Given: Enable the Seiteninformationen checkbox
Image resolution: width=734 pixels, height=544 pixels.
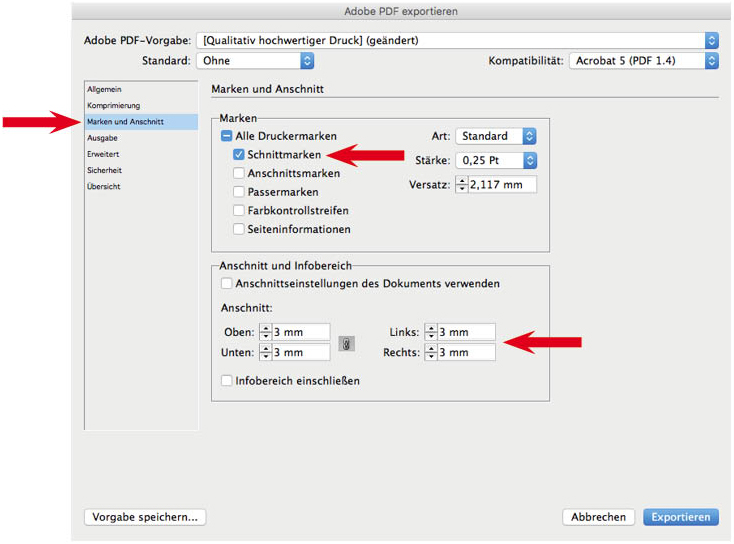Looking at the screenshot, I should coord(238,229).
